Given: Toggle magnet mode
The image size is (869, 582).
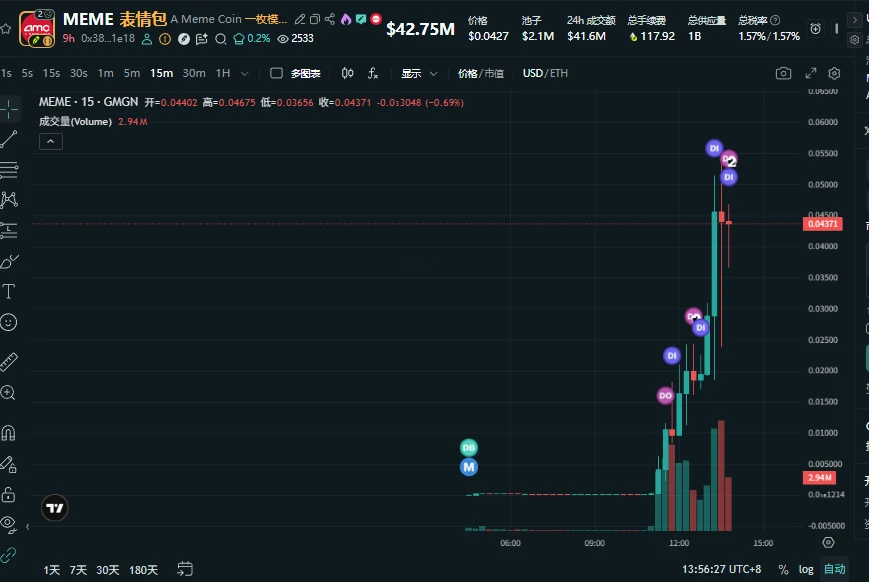Looking at the screenshot, I should pos(9,432).
